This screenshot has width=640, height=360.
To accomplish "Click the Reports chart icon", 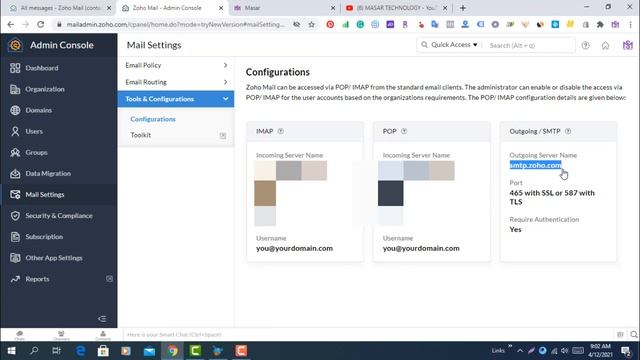I will tap(15, 279).
